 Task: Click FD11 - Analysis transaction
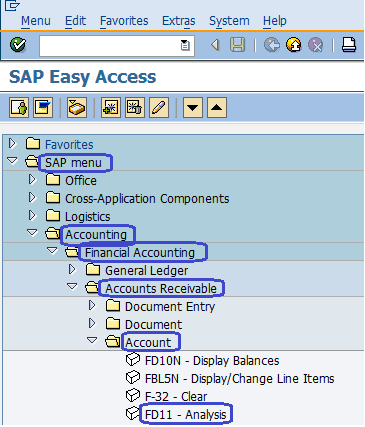(x=186, y=415)
